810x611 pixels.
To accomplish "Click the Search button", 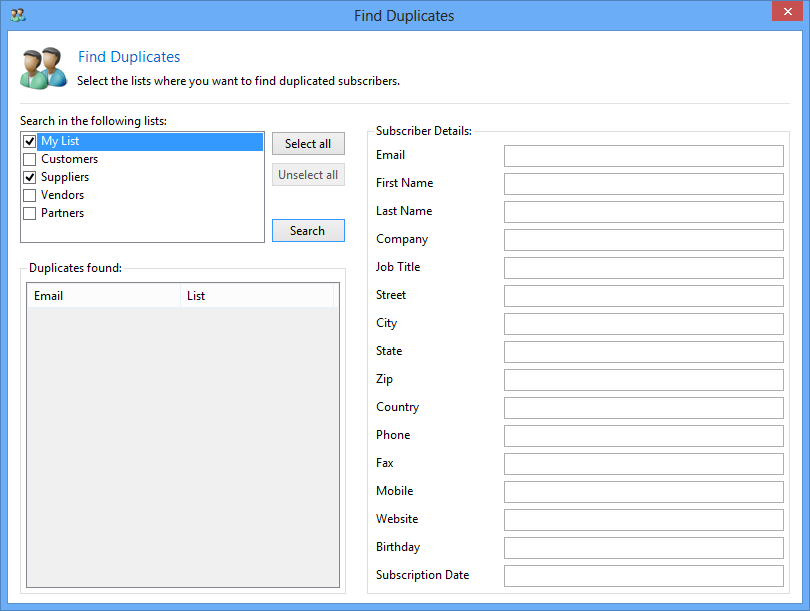I will tap(308, 231).
